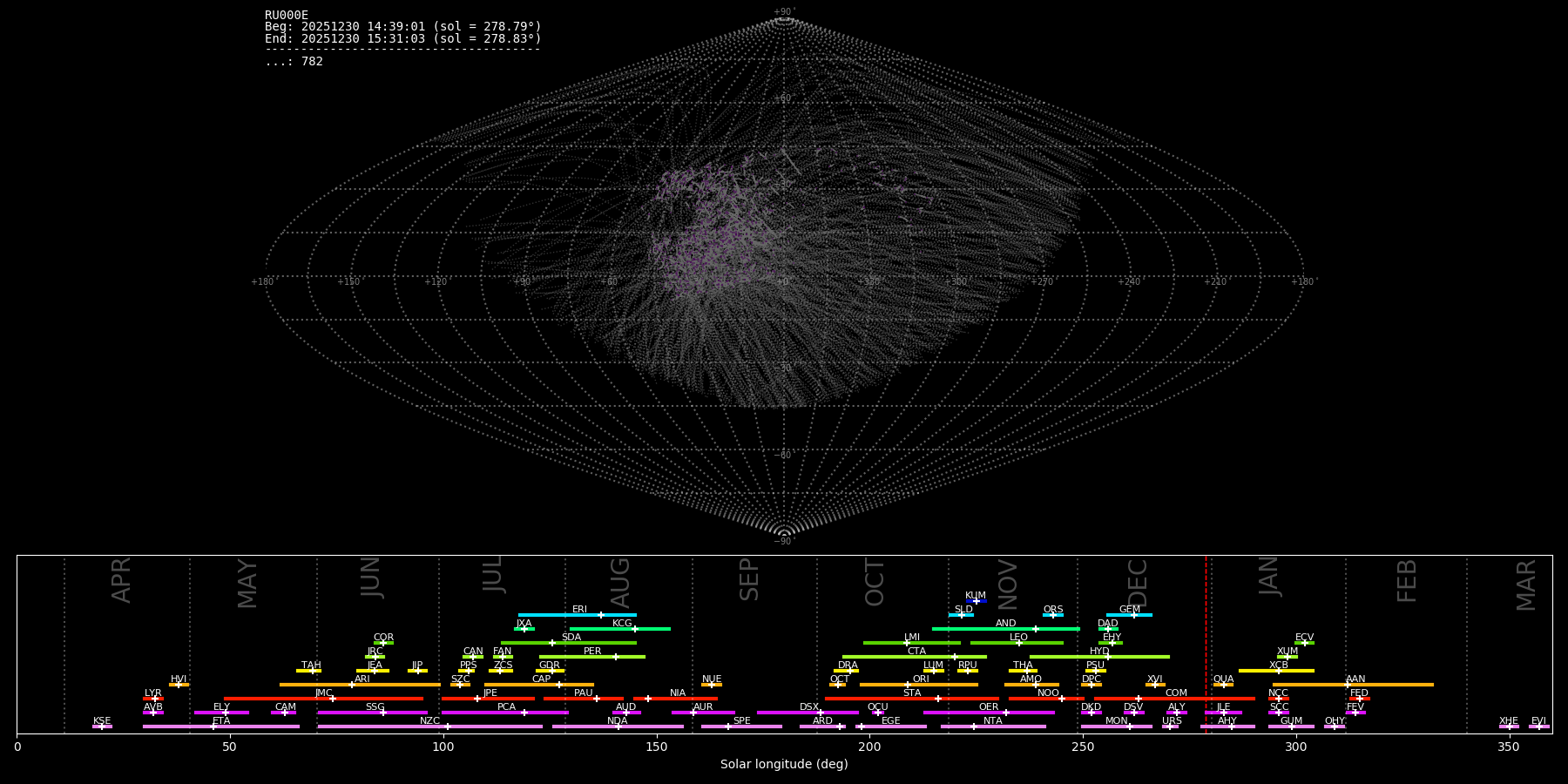This screenshot has width=1568, height=784.
Task: Select the ERI shower label
Action: pyautogui.click(x=580, y=610)
